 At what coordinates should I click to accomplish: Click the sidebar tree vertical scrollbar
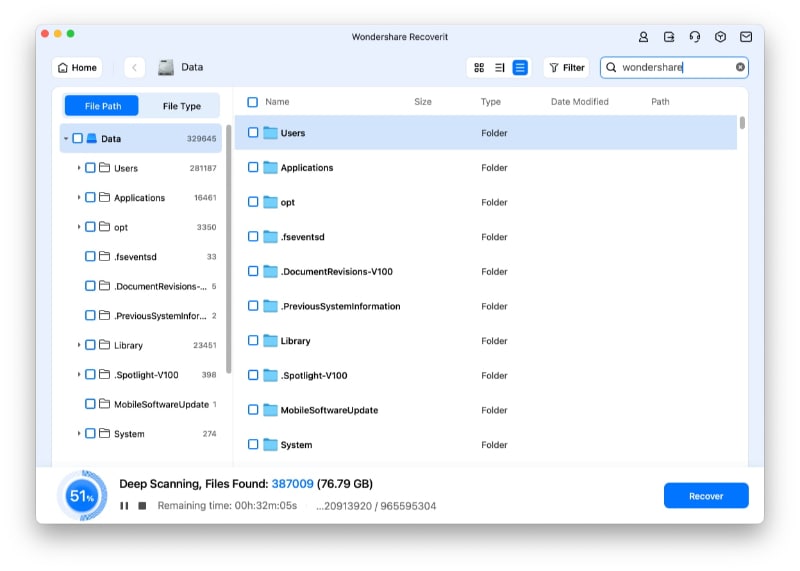(x=228, y=249)
